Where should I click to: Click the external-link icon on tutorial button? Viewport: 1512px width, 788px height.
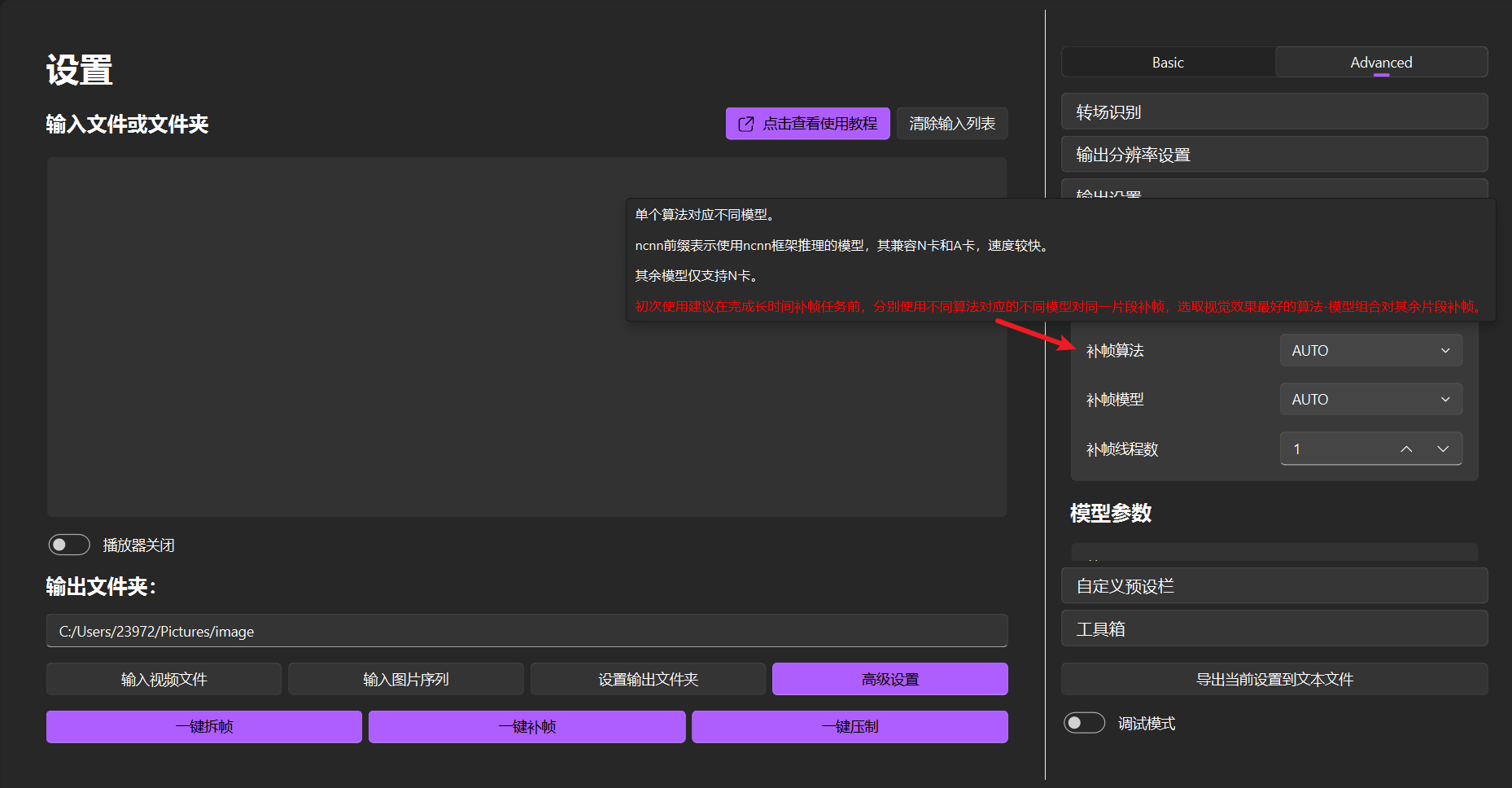click(x=745, y=125)
